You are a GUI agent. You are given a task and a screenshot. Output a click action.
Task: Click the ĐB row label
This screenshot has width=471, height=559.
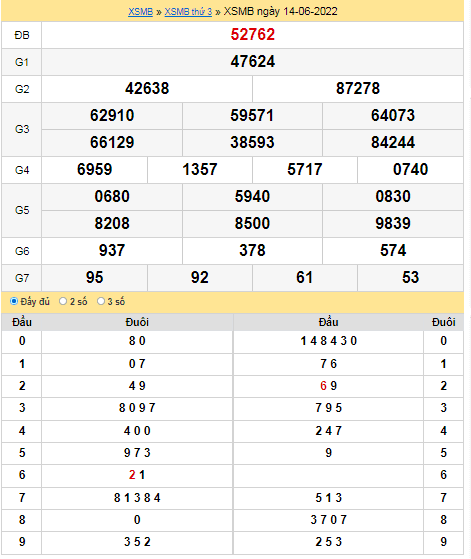(x=22, y=35)
